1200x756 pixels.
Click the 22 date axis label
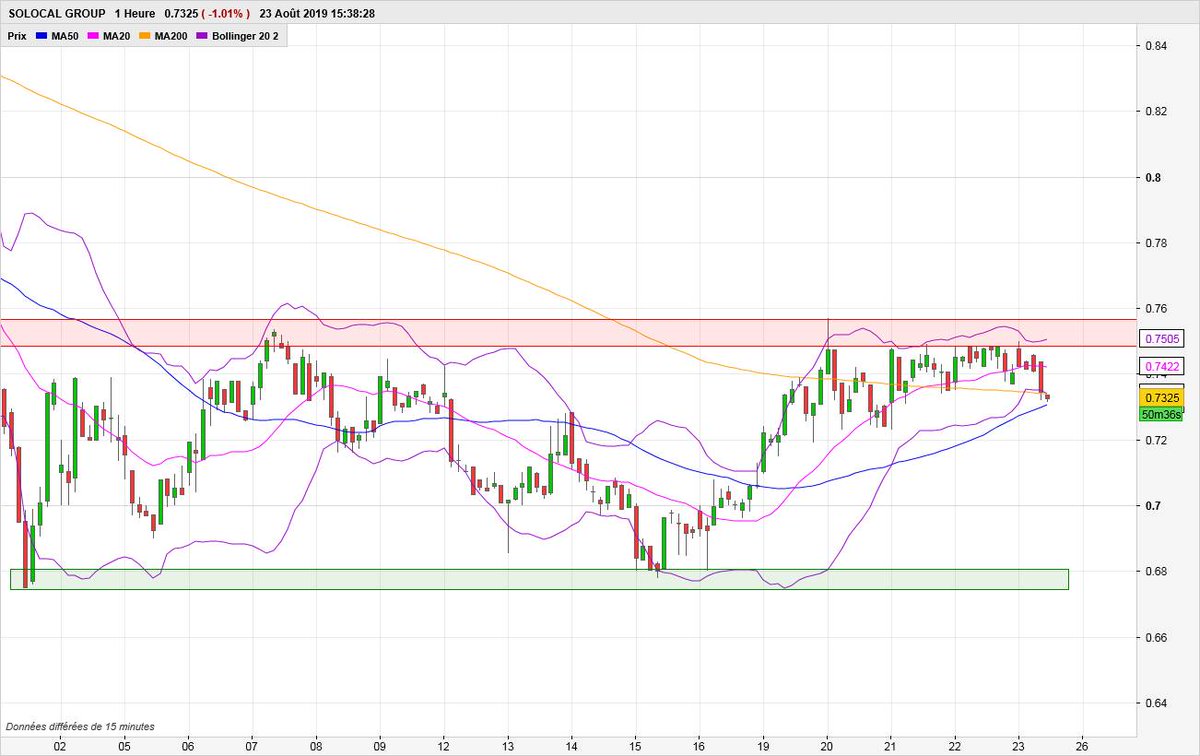[955, 746]
